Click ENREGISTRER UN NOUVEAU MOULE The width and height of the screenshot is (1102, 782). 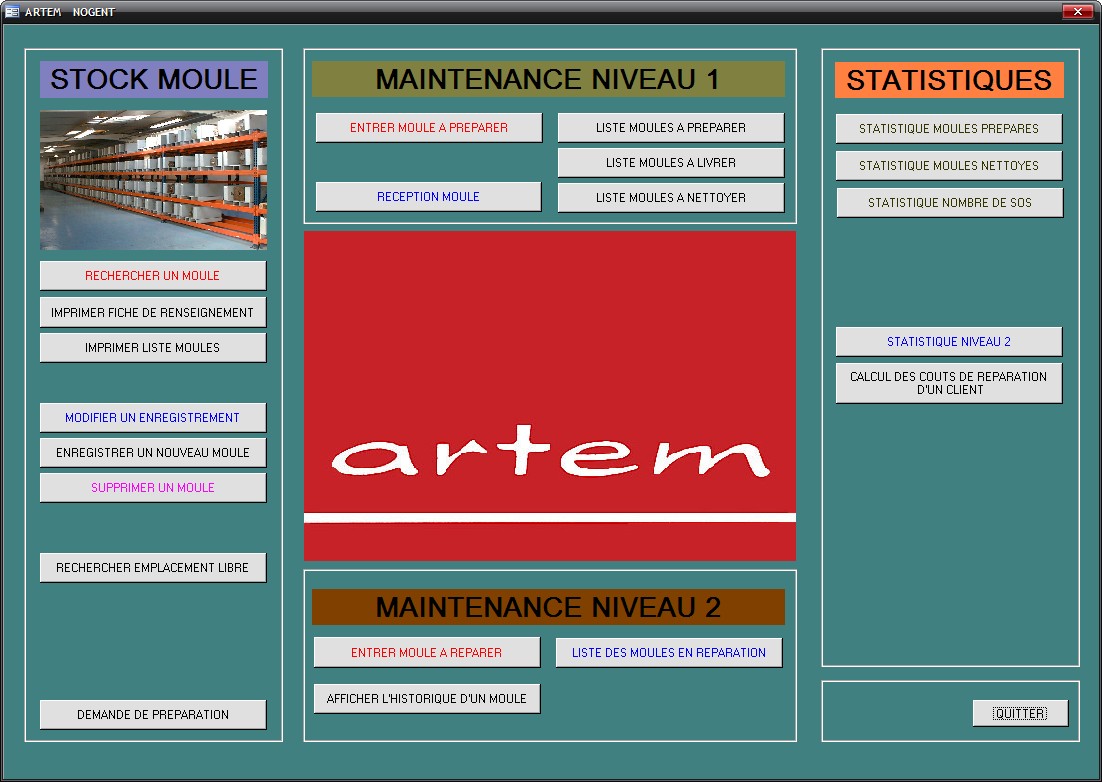click(x=153, y=452)
